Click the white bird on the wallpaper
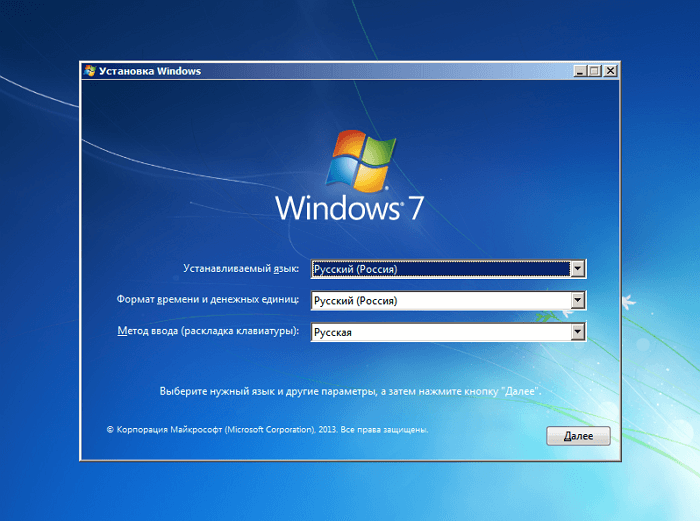The image size is (700, 521). (627, 298)
